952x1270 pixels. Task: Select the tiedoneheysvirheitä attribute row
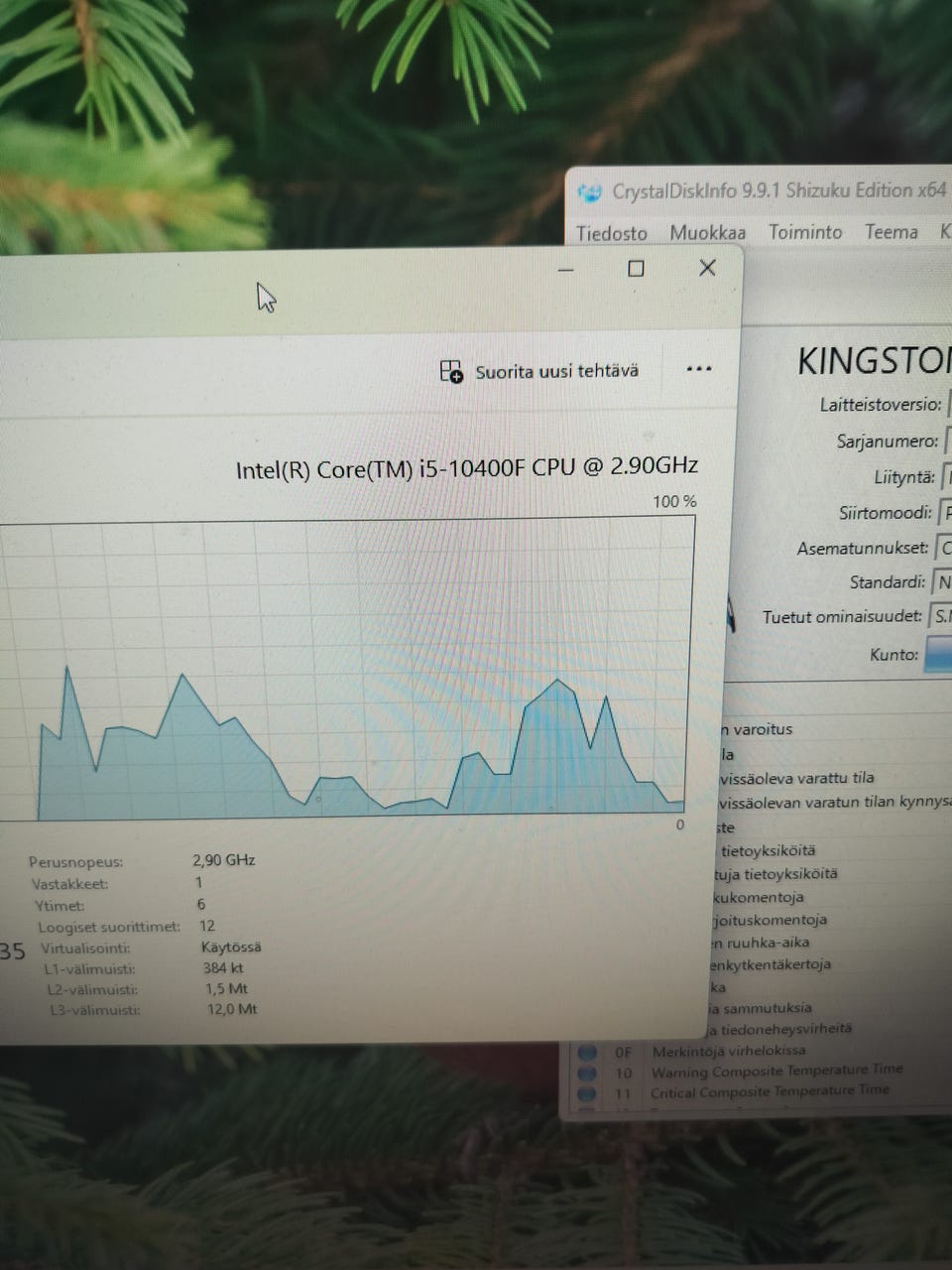(831, 1029)
